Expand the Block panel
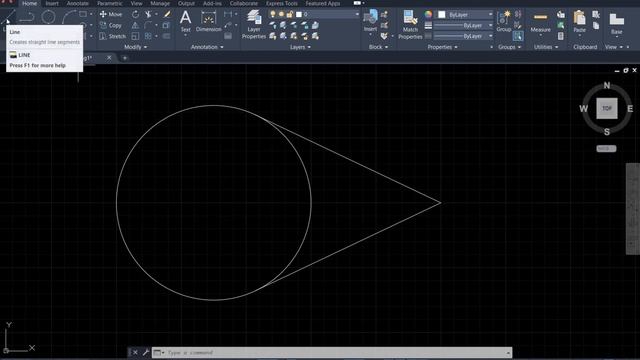The width and height of the screenshot is (640, 360). click(x=378, y=47)
